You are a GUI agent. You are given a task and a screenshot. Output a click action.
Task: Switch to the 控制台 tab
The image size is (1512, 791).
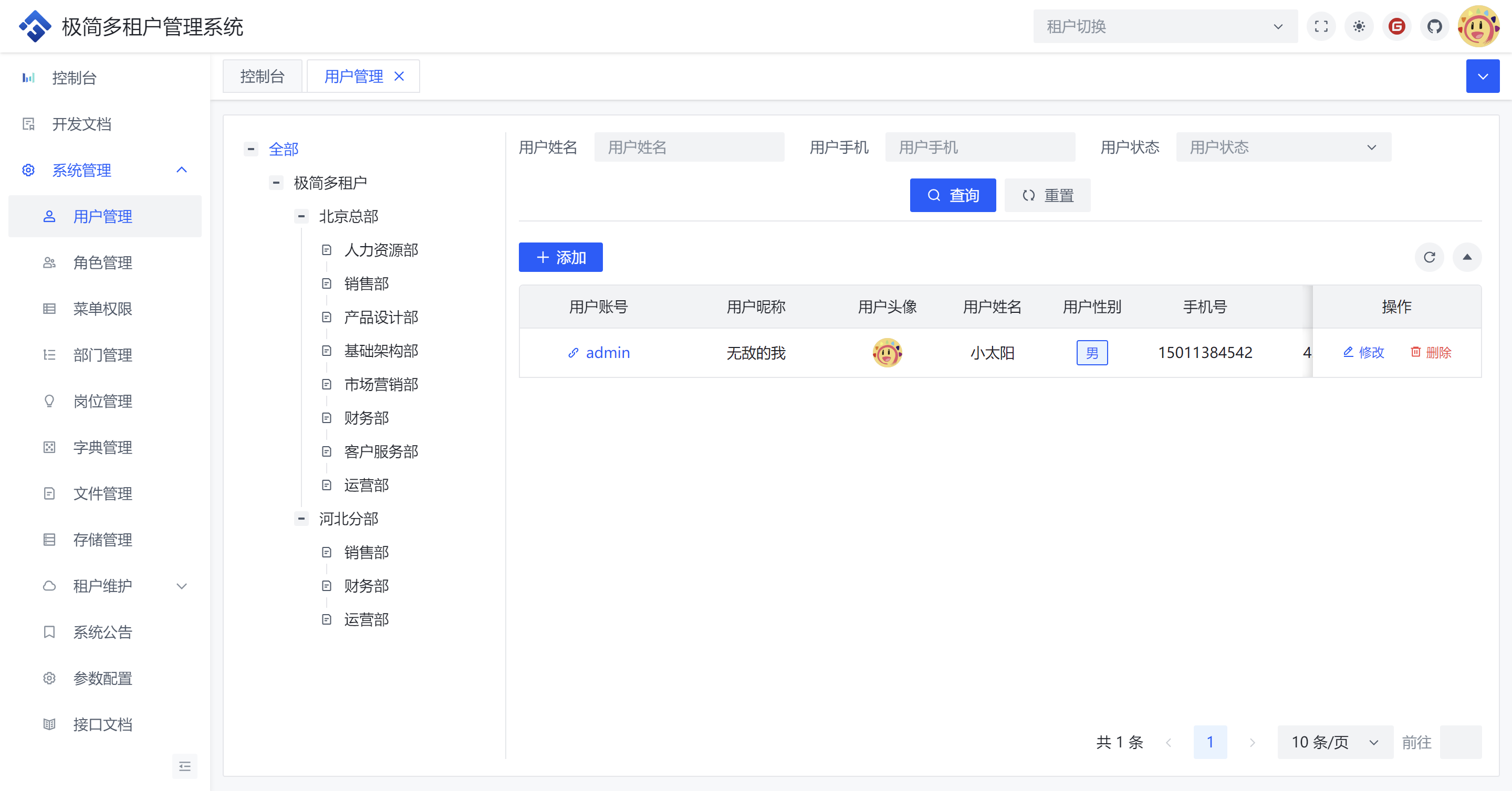(262, 76)
